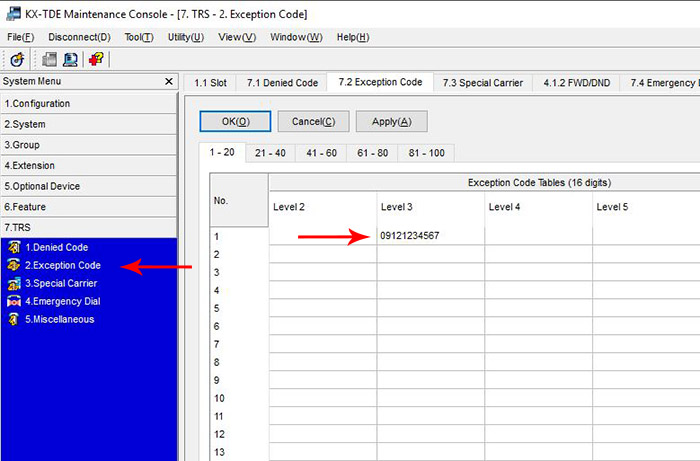Viewport: 700px width, 461px height.
Task: Expand the 6.Feature menu section
Action: (89, 207)
